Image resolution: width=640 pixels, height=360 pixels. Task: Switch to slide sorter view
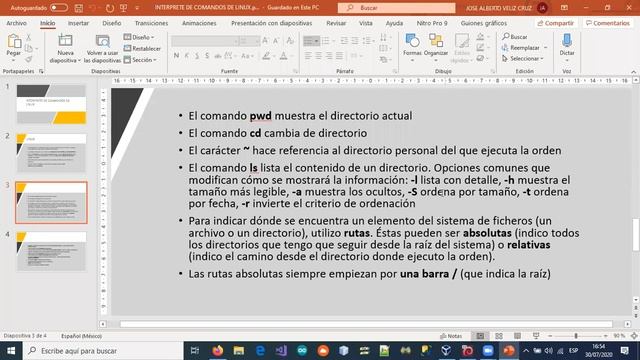(x=499, y=336)
